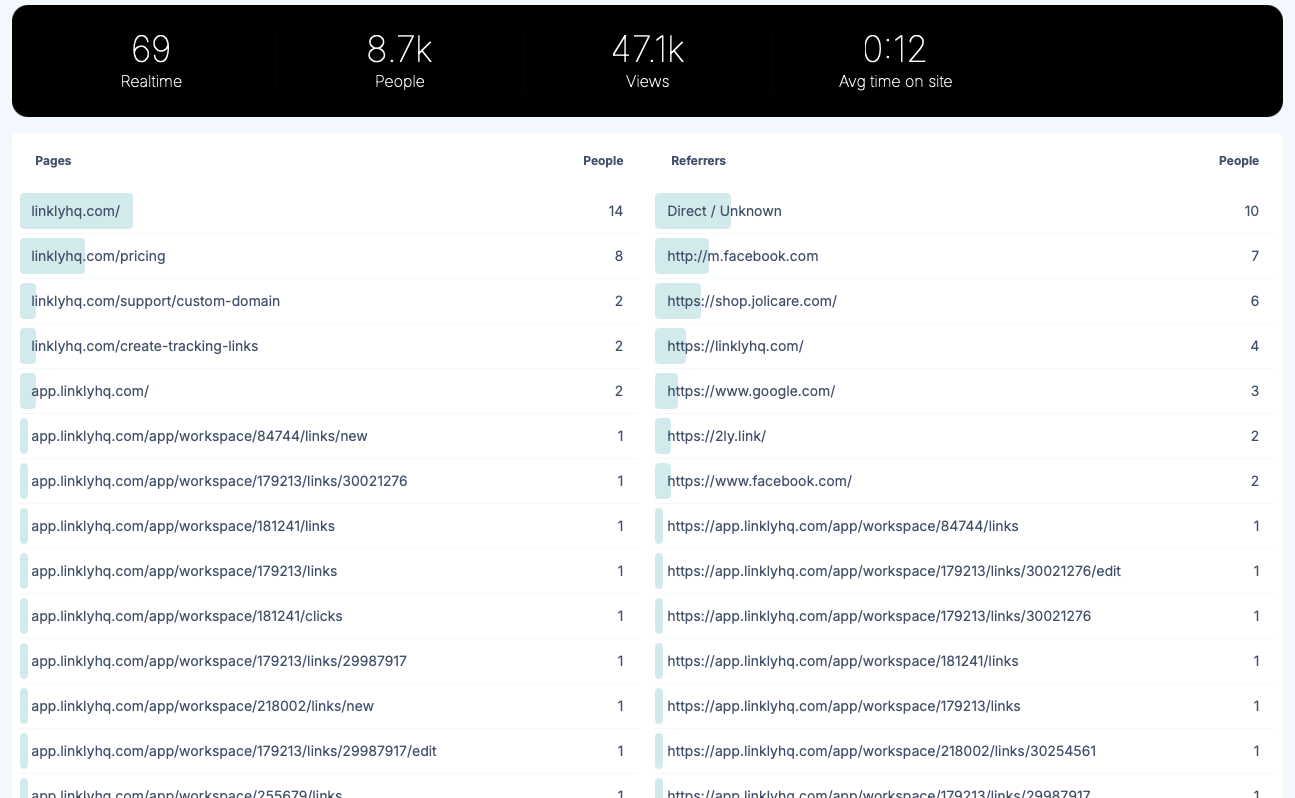Viewport: 1295px width, 798px height.
Task: Open workspace link app.linklyhq.com/app/workspace/84744/links/new
Action: [199, 436]
